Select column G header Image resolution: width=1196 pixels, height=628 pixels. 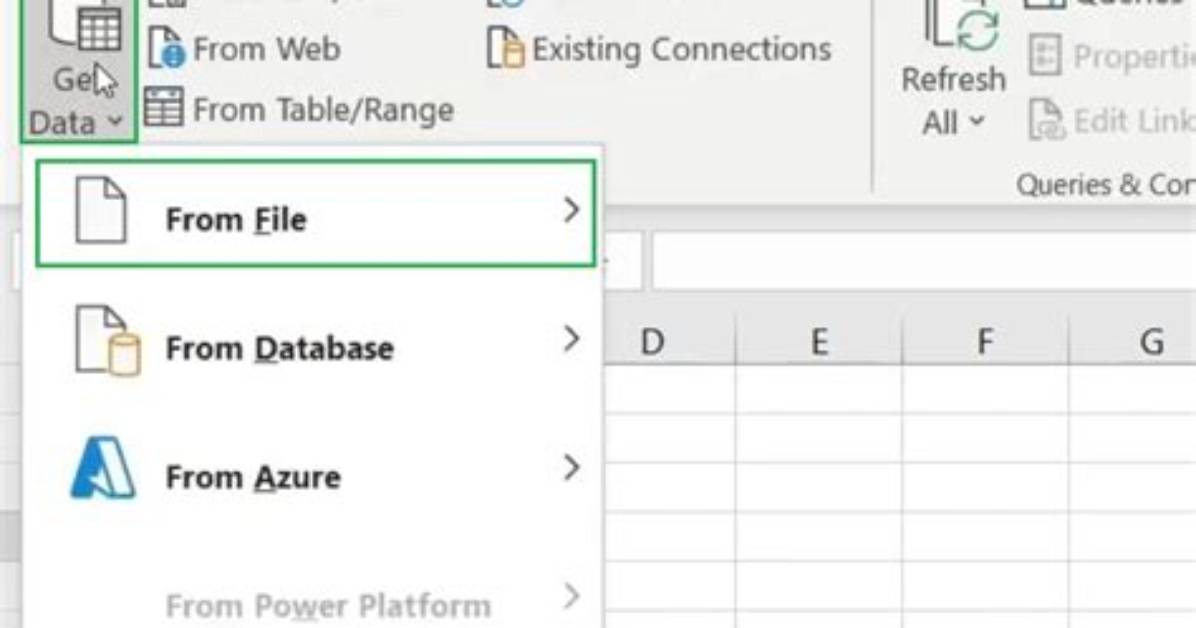(x=1133, y=341)
